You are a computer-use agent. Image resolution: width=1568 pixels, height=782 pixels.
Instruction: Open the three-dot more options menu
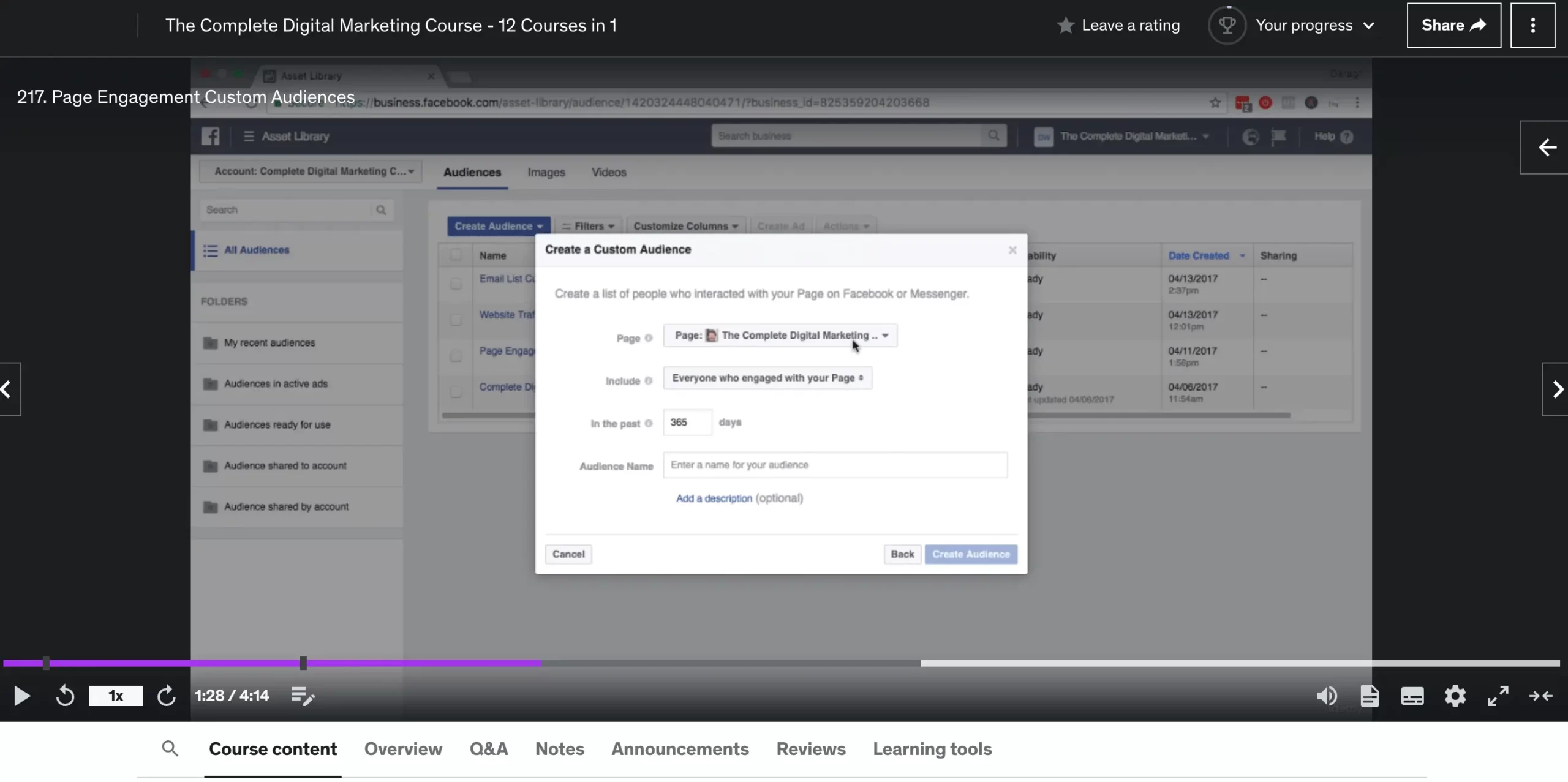pos(1532,25)
